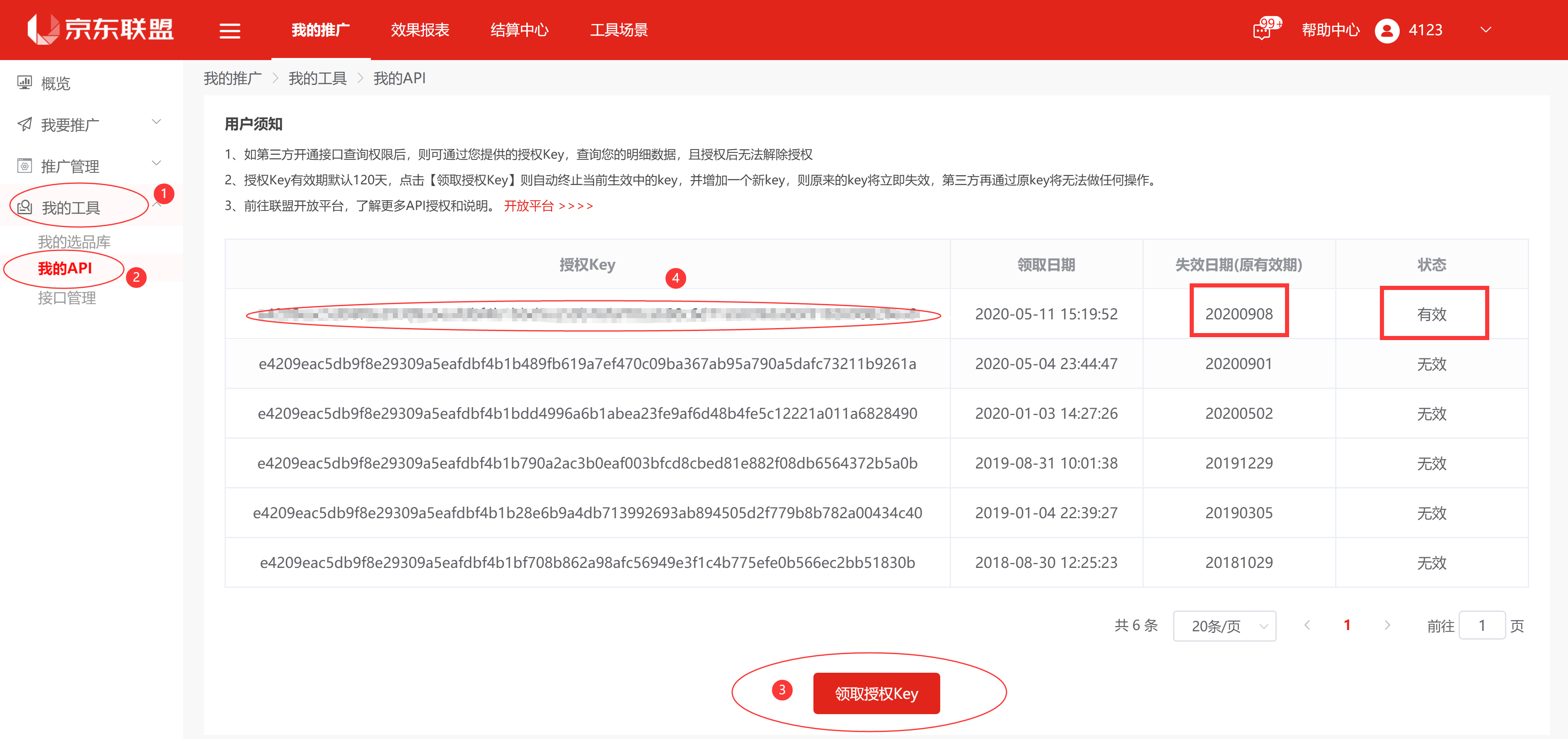Open the 工具场景 menu item
Screen dimensions: 1568x739
[619, 29]
